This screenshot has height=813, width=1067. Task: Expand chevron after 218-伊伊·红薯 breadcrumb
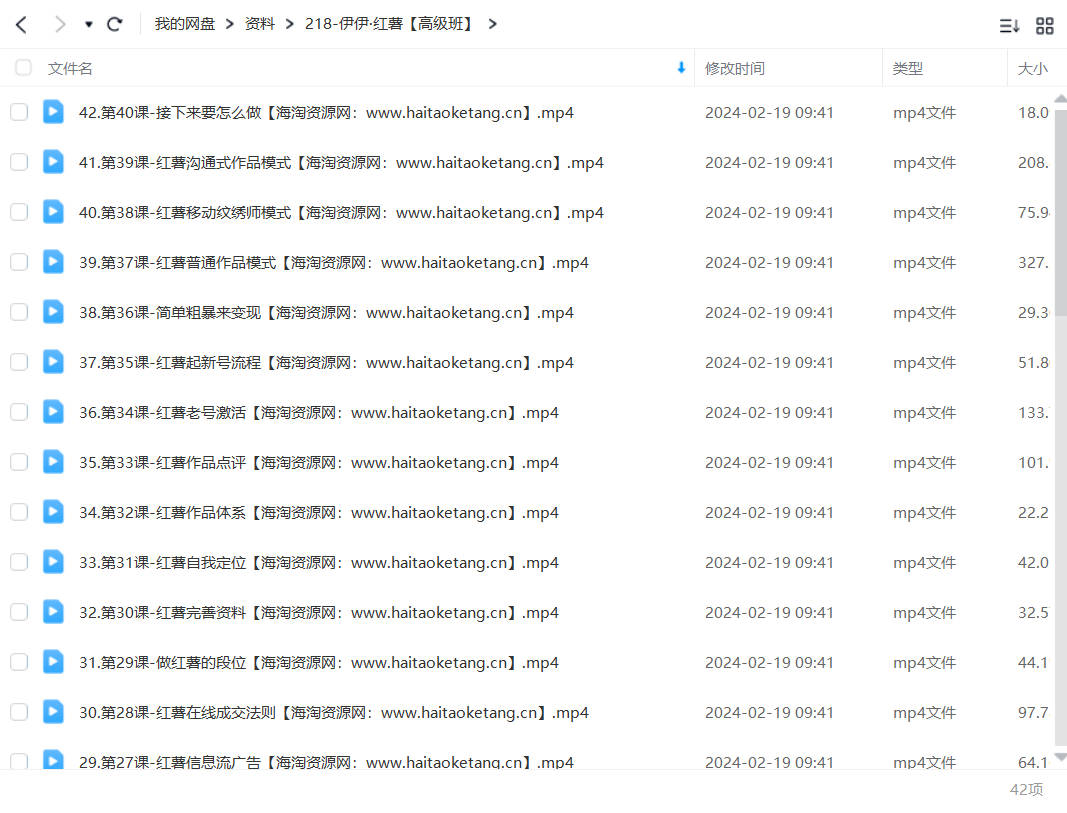click(493, 24)
